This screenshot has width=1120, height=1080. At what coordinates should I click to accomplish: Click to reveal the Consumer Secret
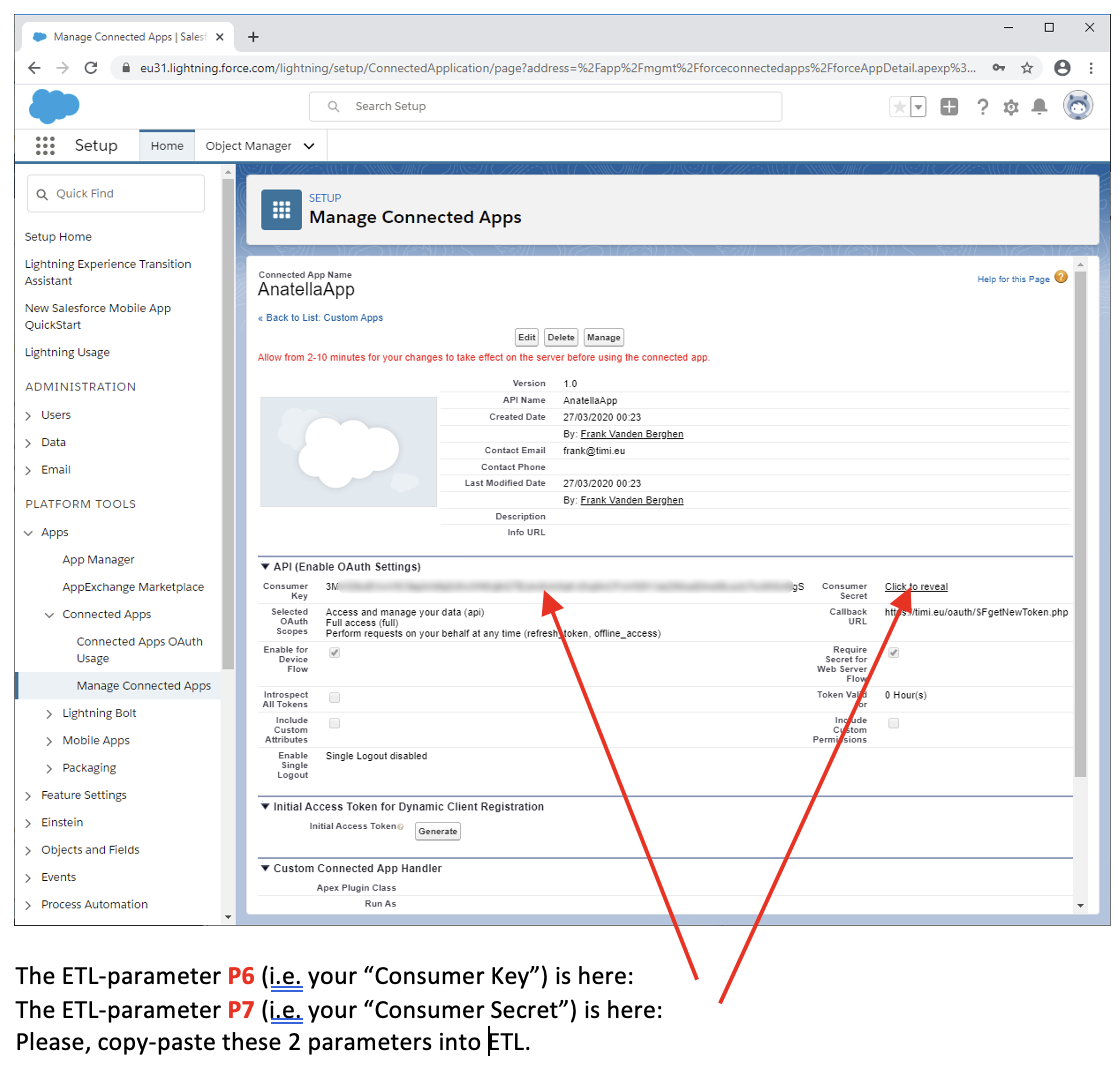pos(916,587)
